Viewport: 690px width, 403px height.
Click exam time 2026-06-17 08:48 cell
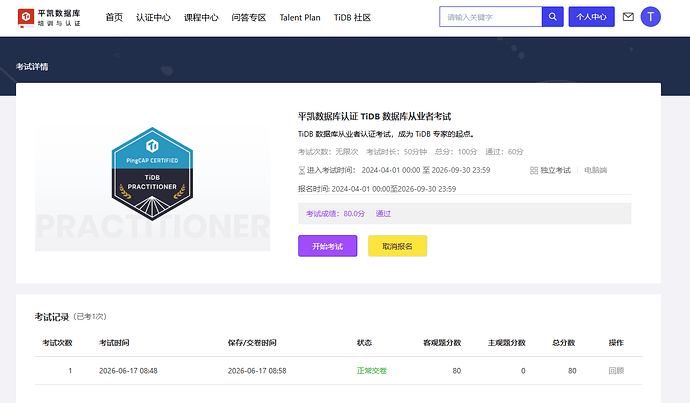[128, 371]
